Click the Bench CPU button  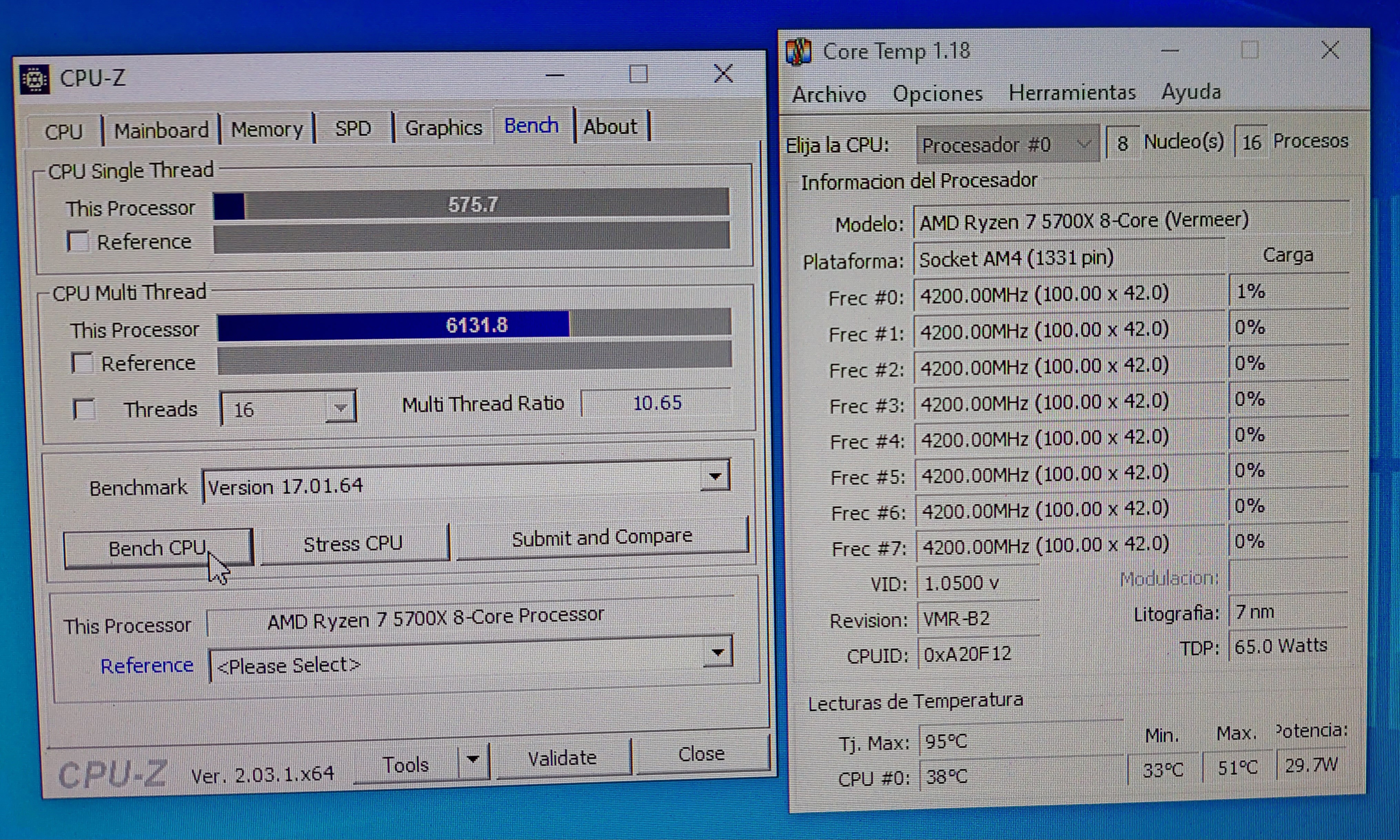(158, 548)
